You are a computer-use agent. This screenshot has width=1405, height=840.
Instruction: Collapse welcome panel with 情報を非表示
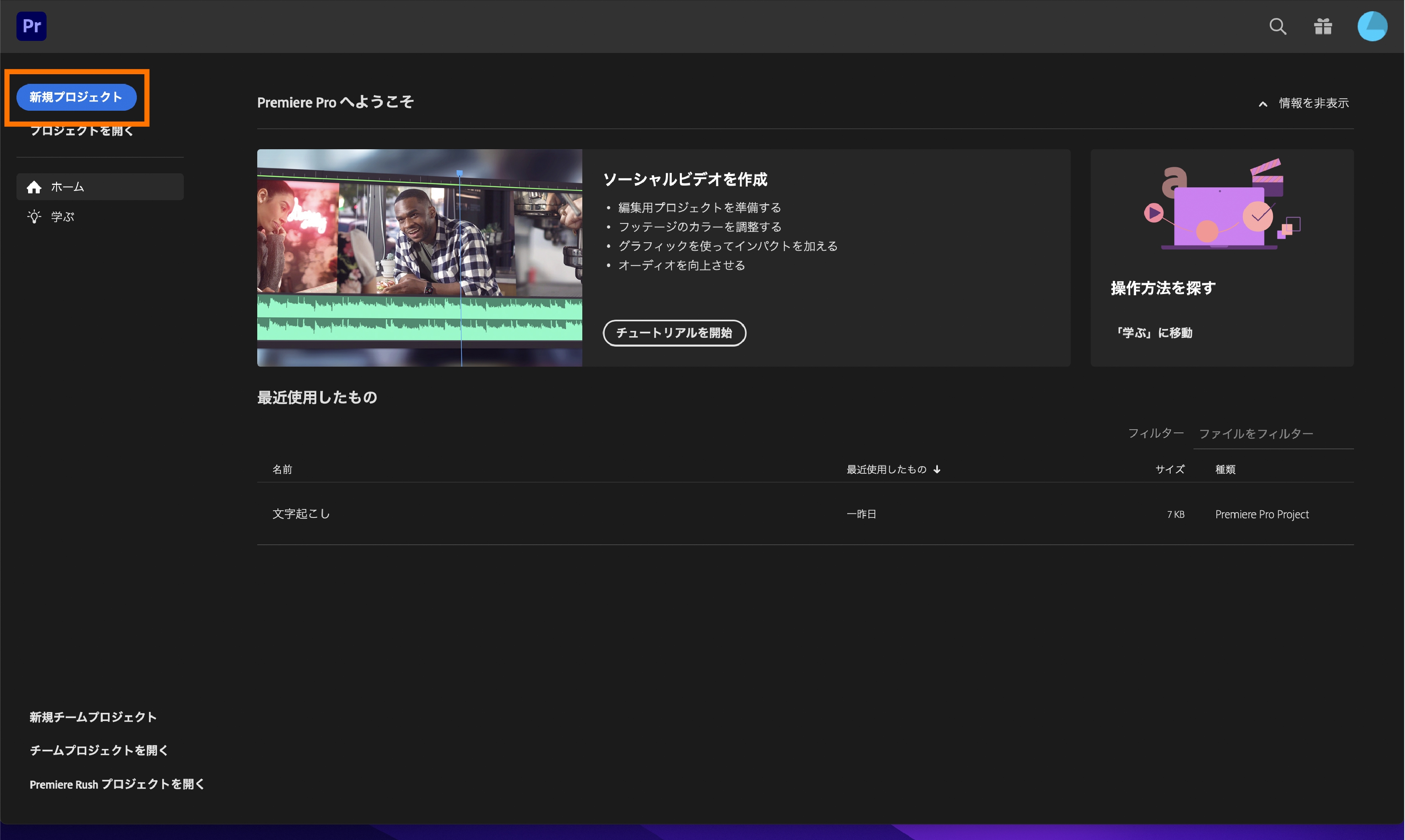(1313, 103)
